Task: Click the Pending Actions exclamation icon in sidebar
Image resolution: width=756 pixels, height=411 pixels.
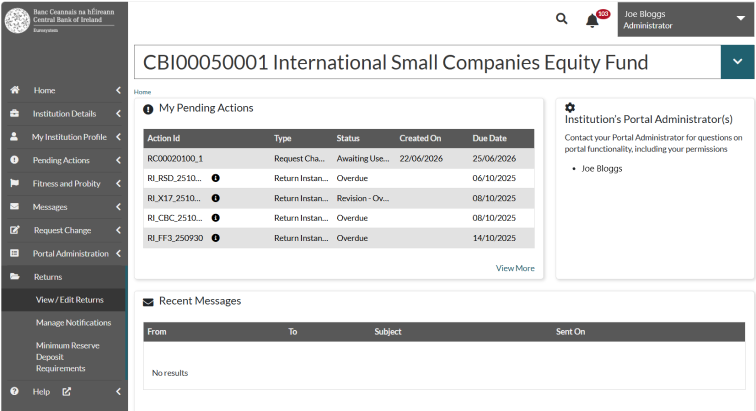Action: (x=14, y=160)
